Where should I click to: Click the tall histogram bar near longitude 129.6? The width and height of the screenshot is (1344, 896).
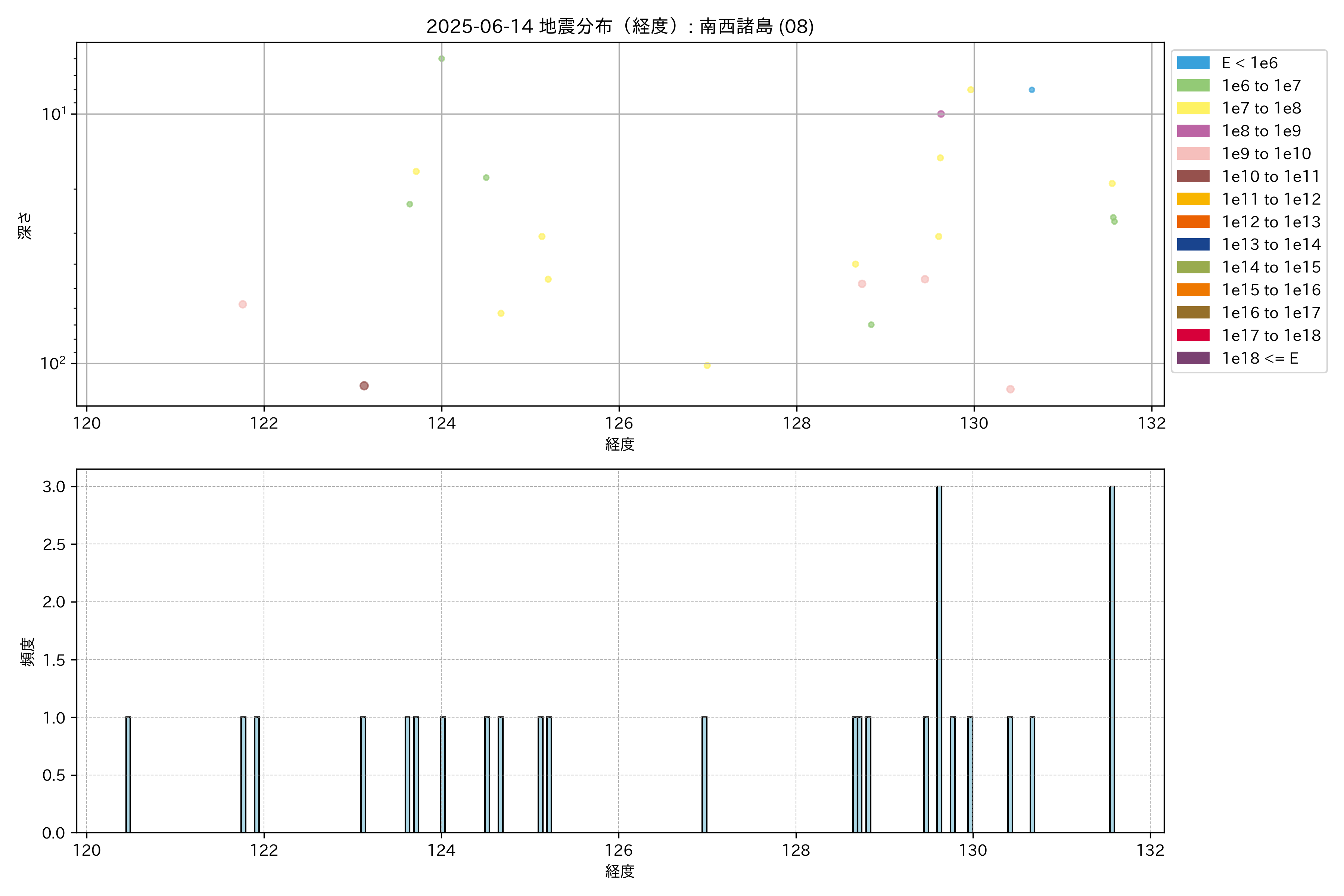(x=939, y=657)
